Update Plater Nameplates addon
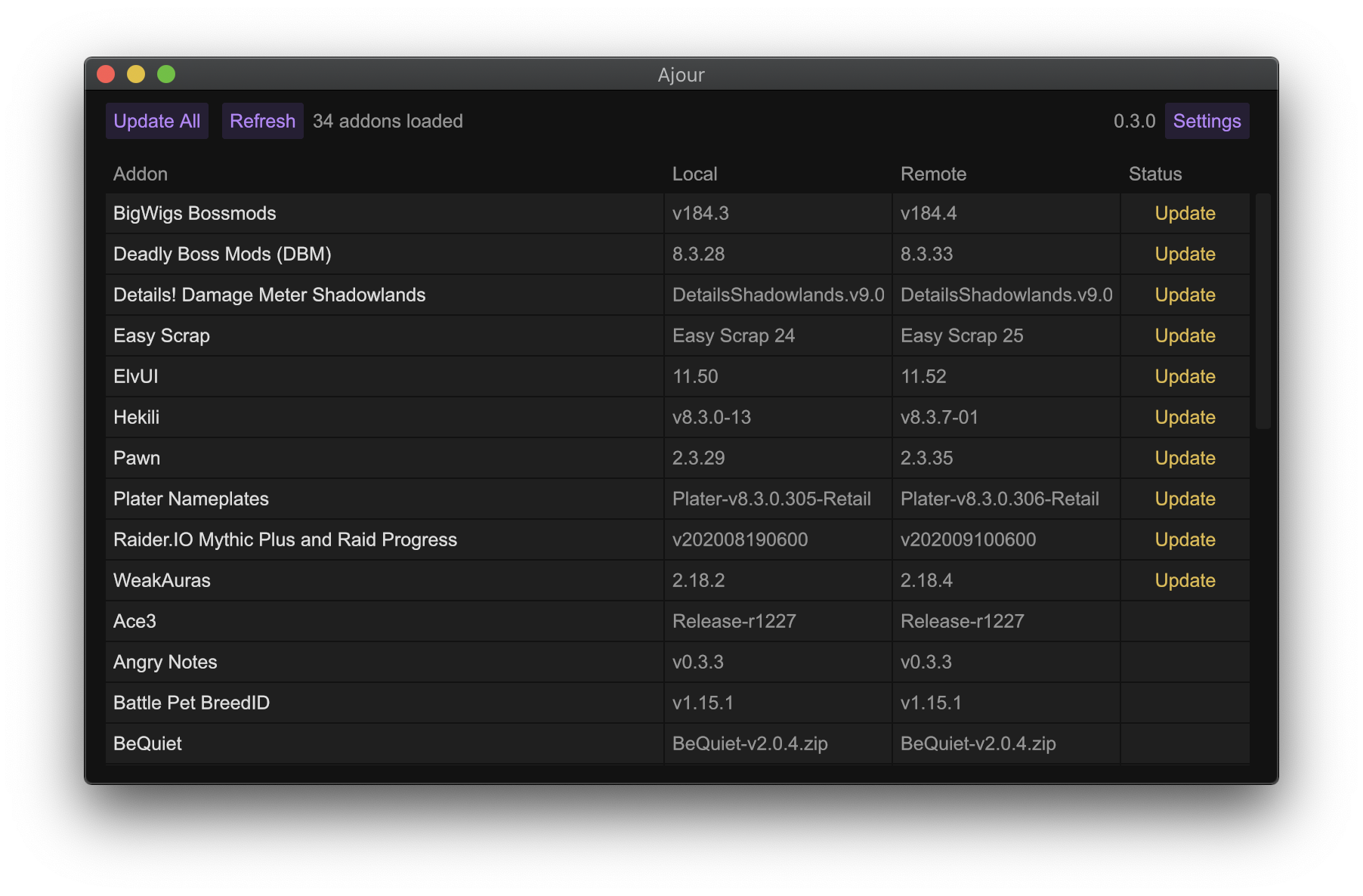This screenshot has width=1363, height=896. [x=1185, y=499]
